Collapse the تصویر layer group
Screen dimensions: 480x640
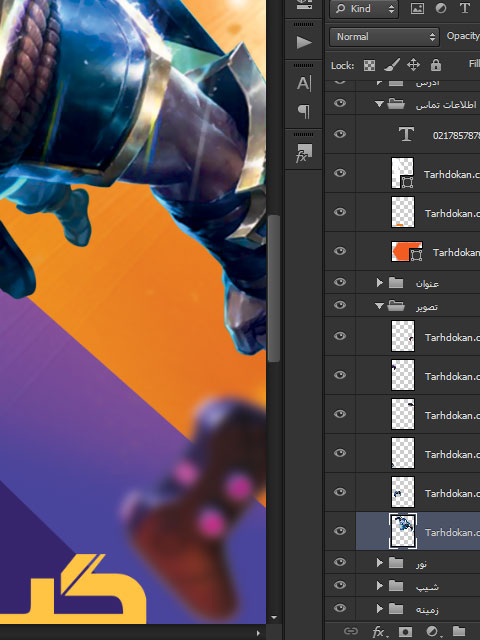tap(379, 305)
